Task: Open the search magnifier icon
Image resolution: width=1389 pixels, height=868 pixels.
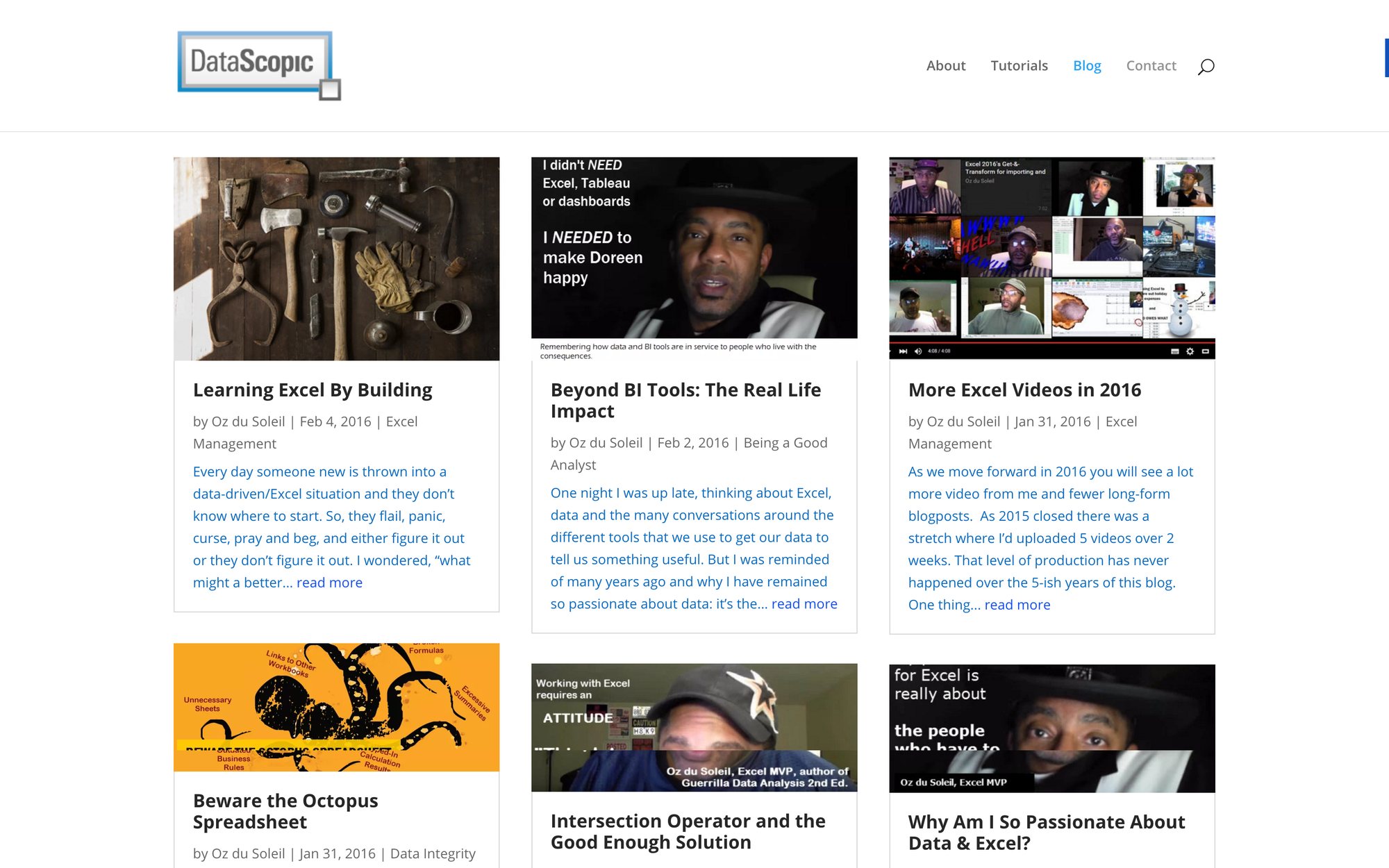Action: pos(1206,66)
